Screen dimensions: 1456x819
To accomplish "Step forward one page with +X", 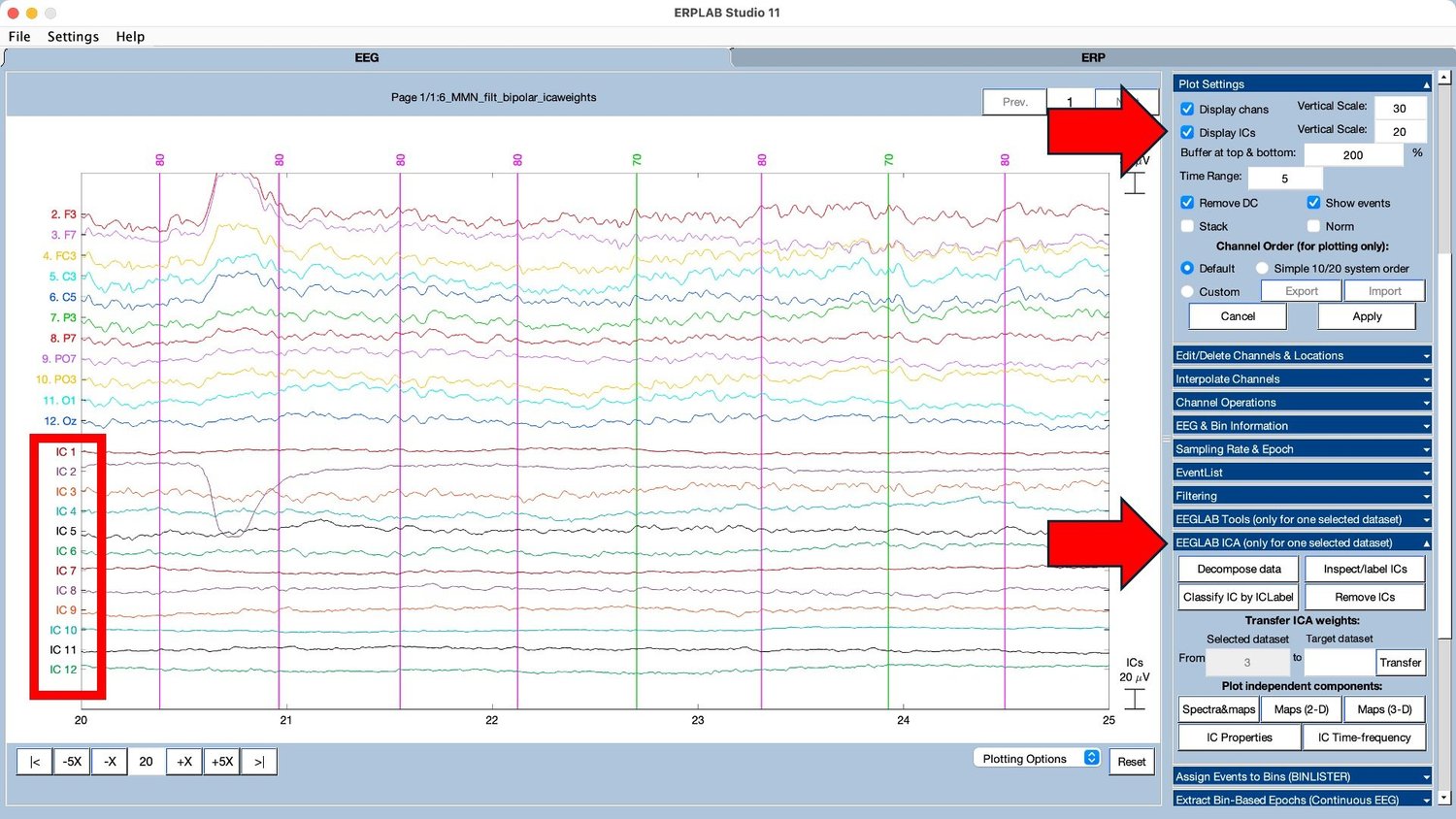I will 183,761.
